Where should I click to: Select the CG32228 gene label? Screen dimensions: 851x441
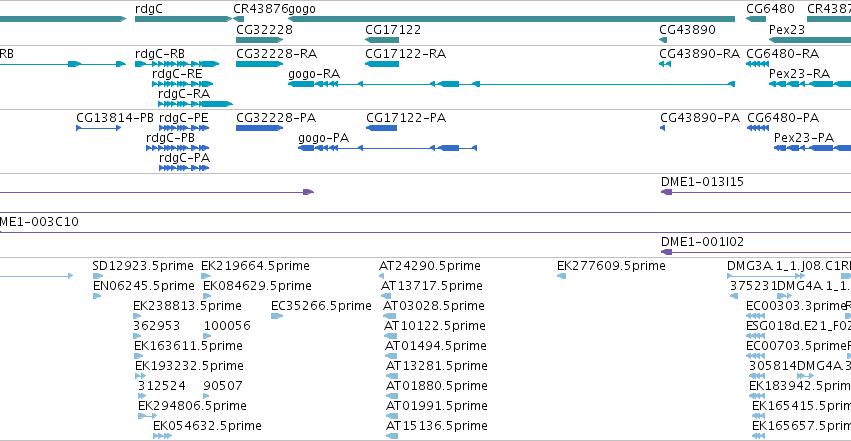264,30
